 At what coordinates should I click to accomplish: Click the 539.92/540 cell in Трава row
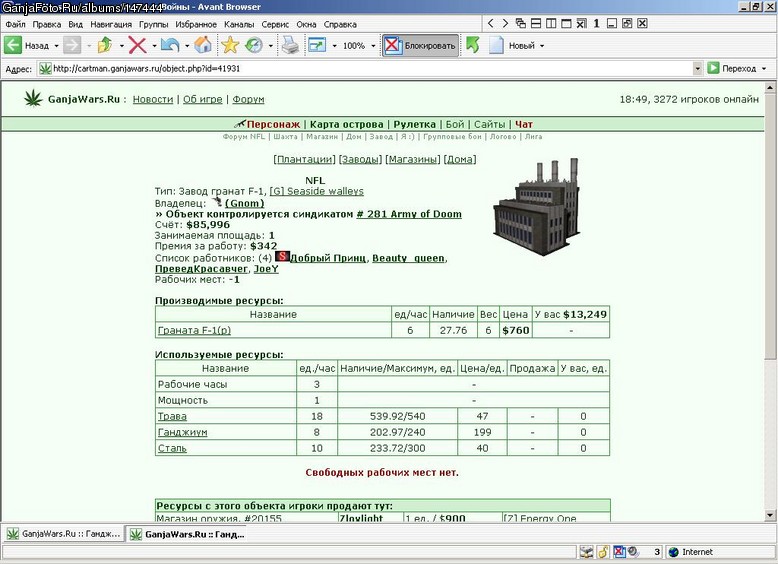click(x=397, y=416)
